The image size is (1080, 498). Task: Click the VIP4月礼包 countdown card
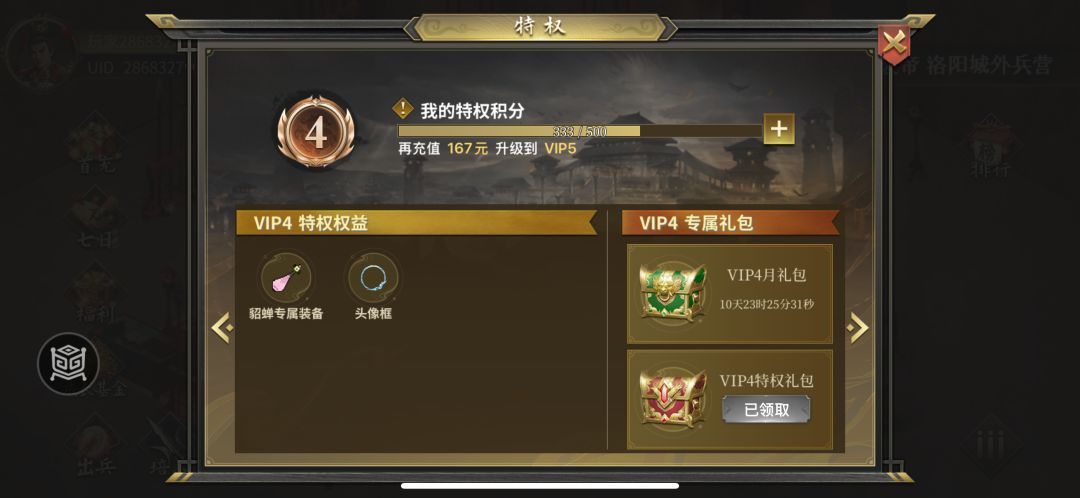pyautogui.click(x=729, y=294)
